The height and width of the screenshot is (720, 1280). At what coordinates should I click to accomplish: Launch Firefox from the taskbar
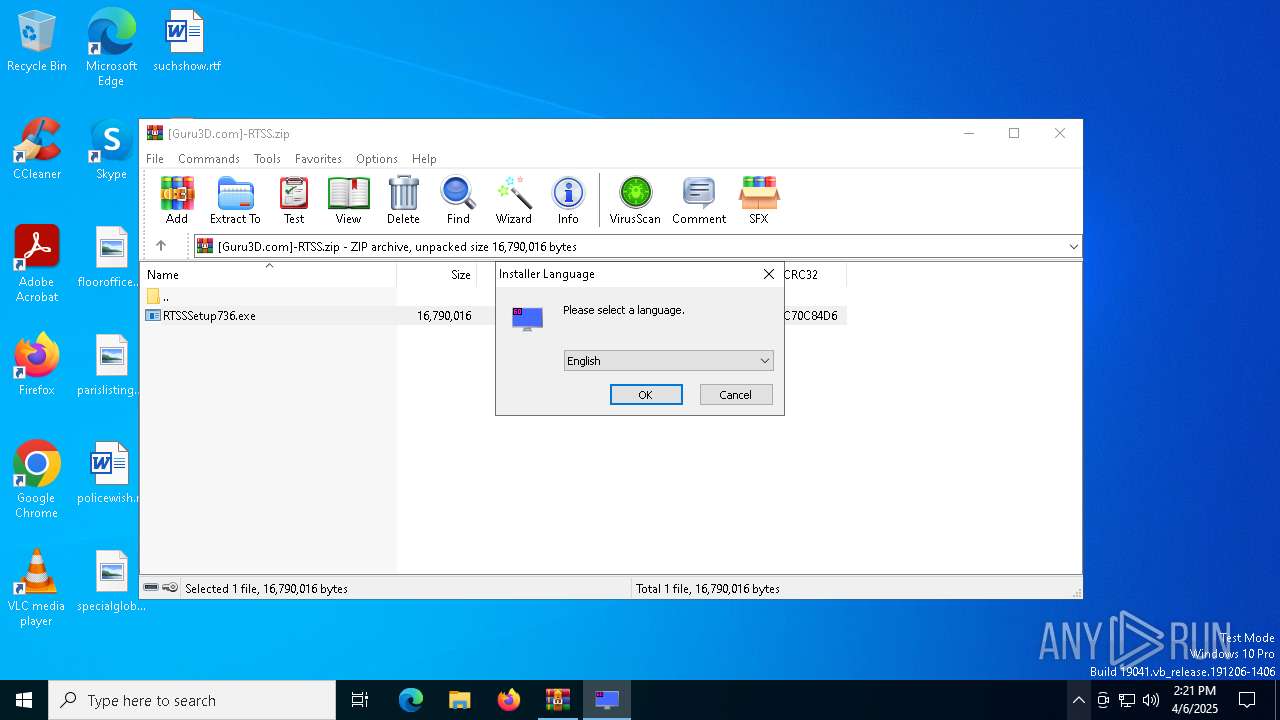coord(508,700)
